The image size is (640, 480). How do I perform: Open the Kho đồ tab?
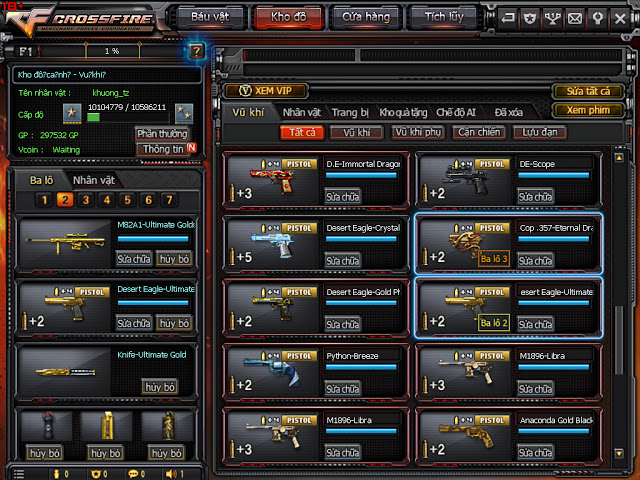coord(289,17)
